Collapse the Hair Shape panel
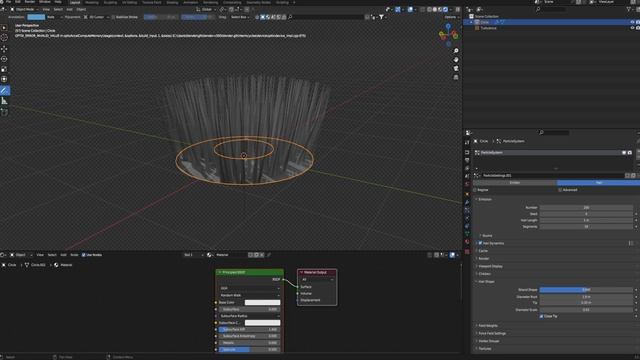Image resolution: width=640 pixels, height=360 pixels. point(485,282)
